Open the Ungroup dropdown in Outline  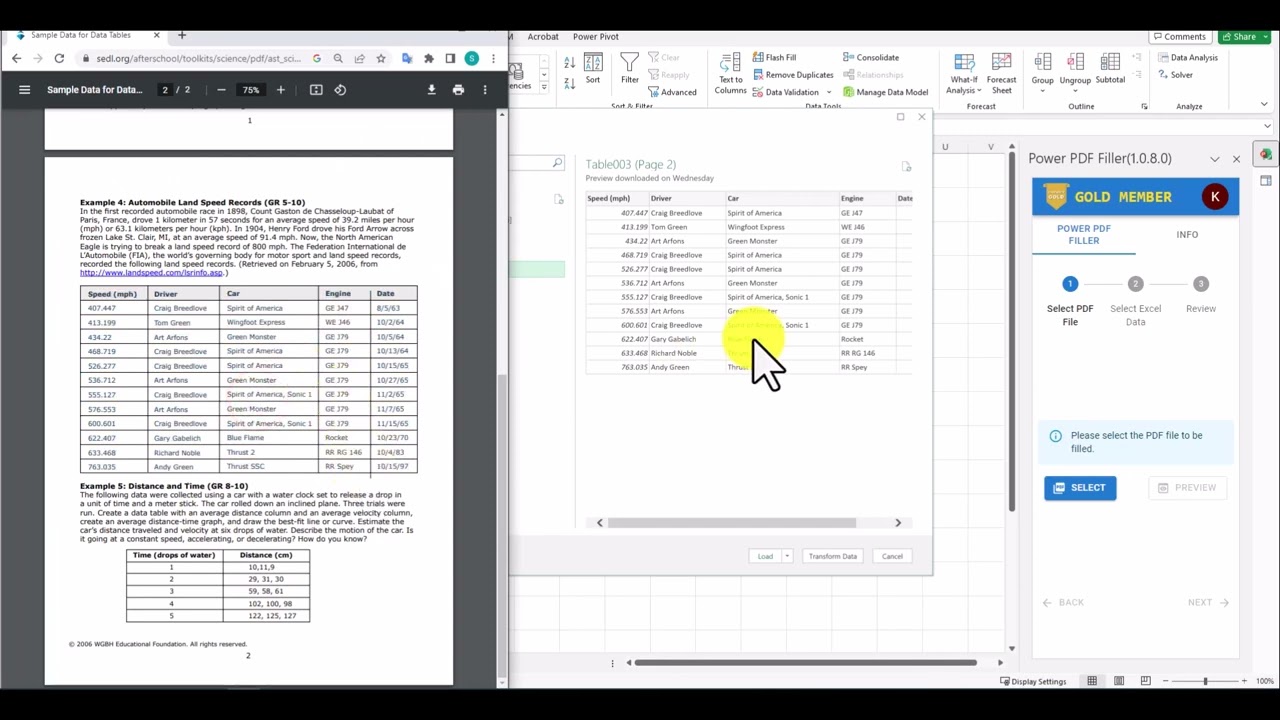pyautogui.click(x=1075, y=74)
